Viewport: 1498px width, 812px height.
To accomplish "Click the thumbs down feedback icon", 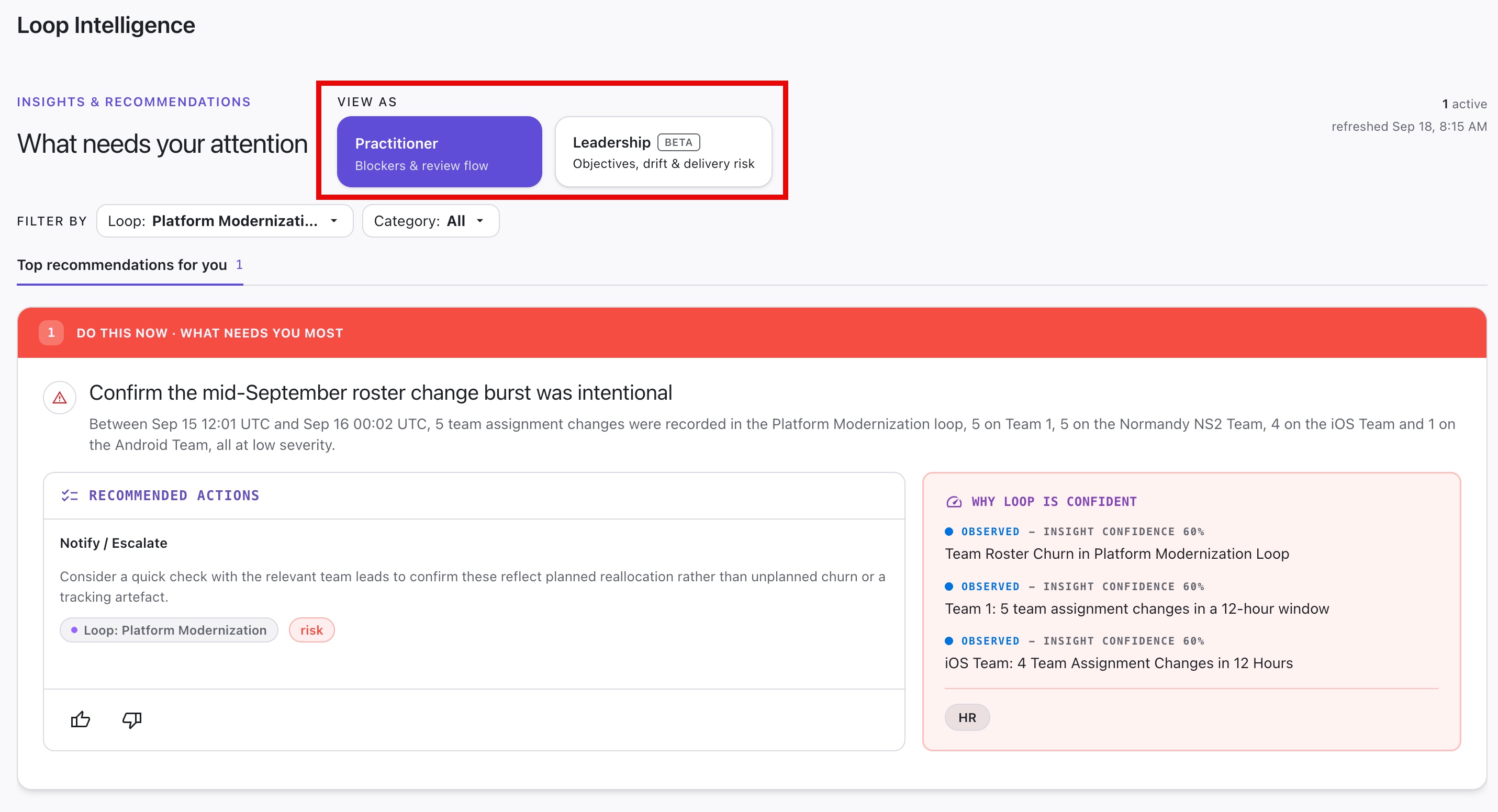I will pyautogui.click(x=132, y=719).
